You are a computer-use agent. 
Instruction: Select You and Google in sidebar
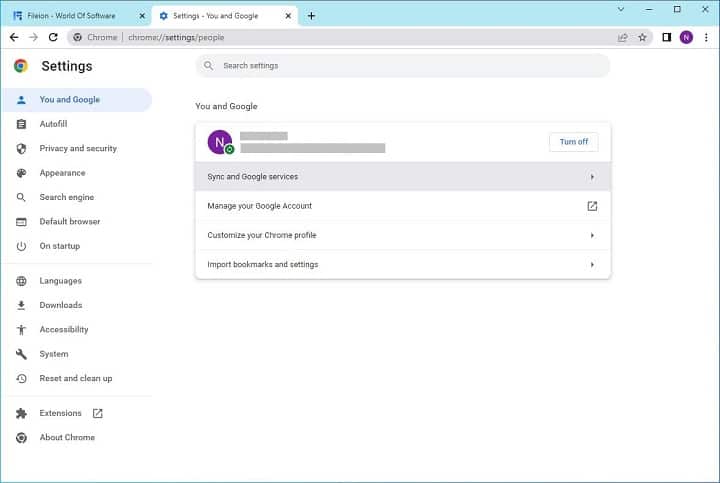click(77, 100)
